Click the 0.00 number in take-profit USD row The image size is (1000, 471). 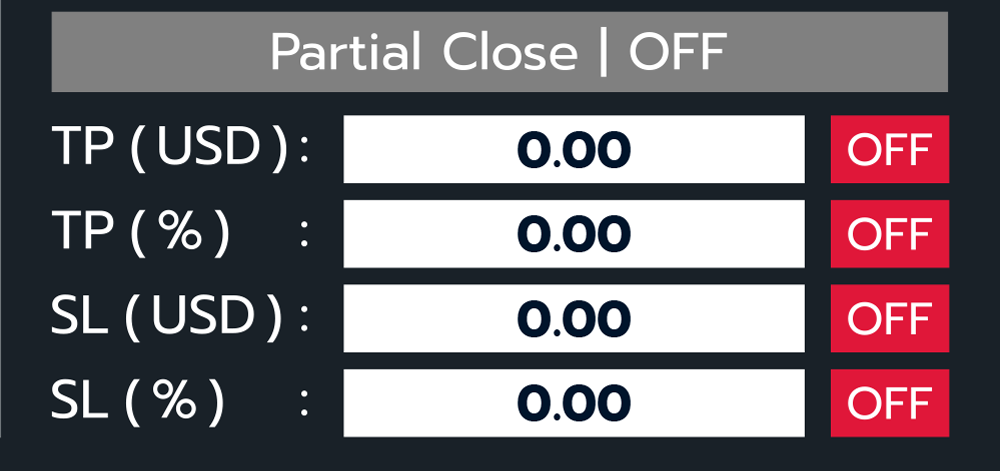tap(573, 150)
